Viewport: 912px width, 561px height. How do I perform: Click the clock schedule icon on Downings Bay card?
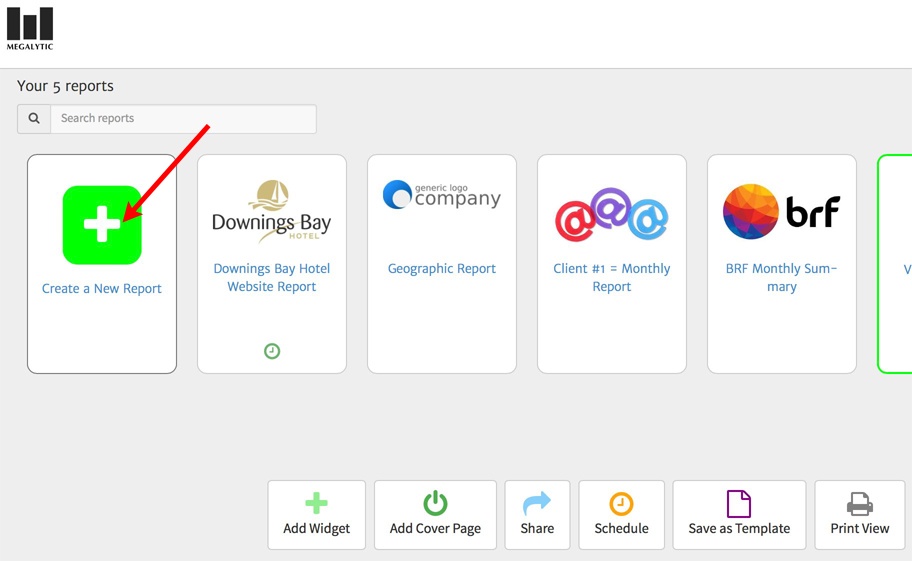(272, 351)
